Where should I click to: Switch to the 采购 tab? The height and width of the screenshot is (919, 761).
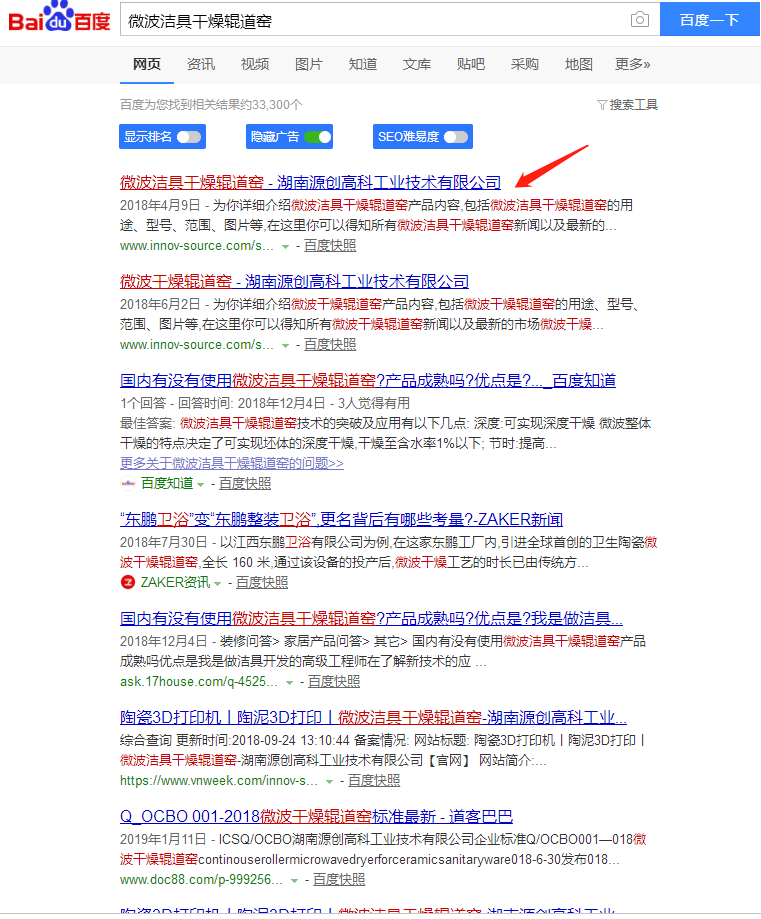[x=524, y=64]
